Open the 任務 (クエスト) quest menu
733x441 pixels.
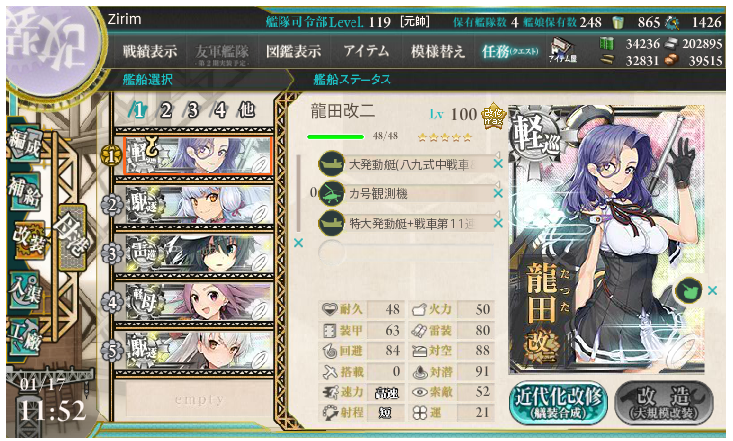click(510, 51)
